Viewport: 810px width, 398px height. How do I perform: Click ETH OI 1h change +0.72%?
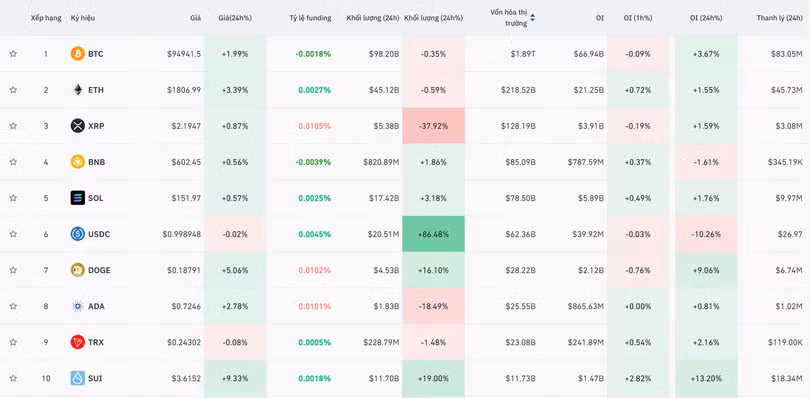[x=638, y=90]
